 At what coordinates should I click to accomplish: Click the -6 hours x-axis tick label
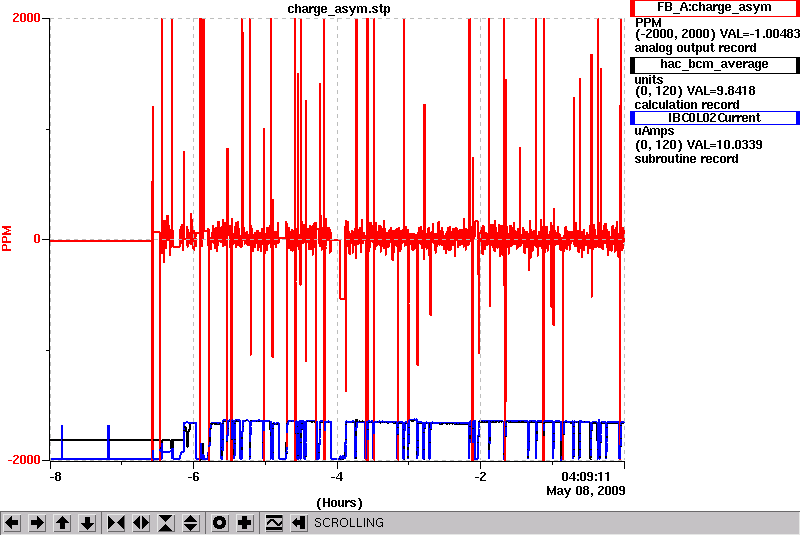pyautogui.click(x=193, y=477)
